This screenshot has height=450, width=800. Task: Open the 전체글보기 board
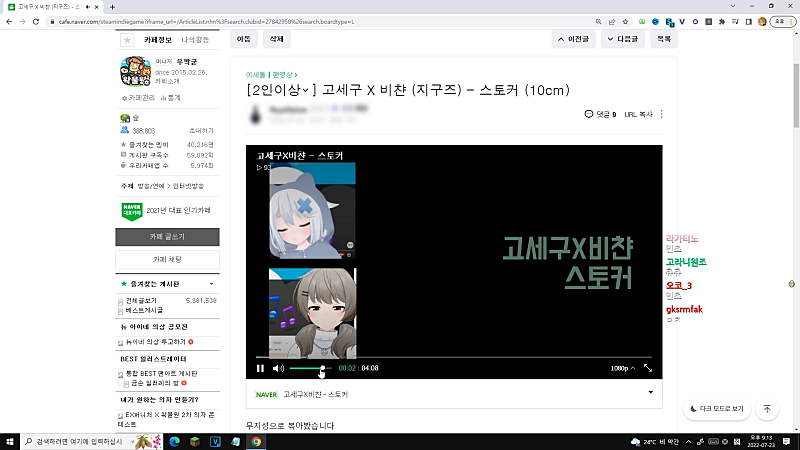coord(141,301)
